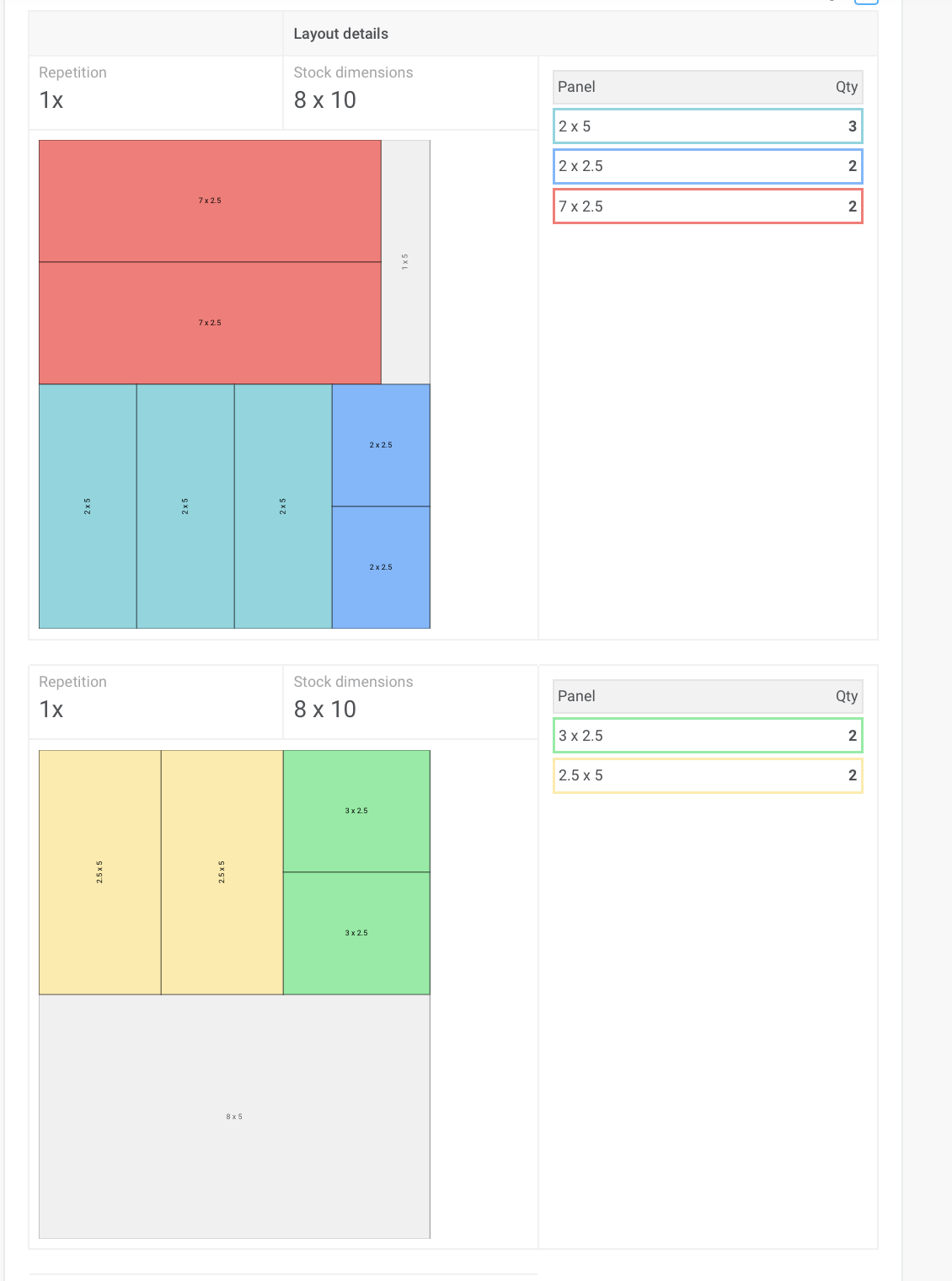Screen dimensions: 952x1281
Task: Highlight the 2 x 5 row in panel list
Action: coord(708,126)
